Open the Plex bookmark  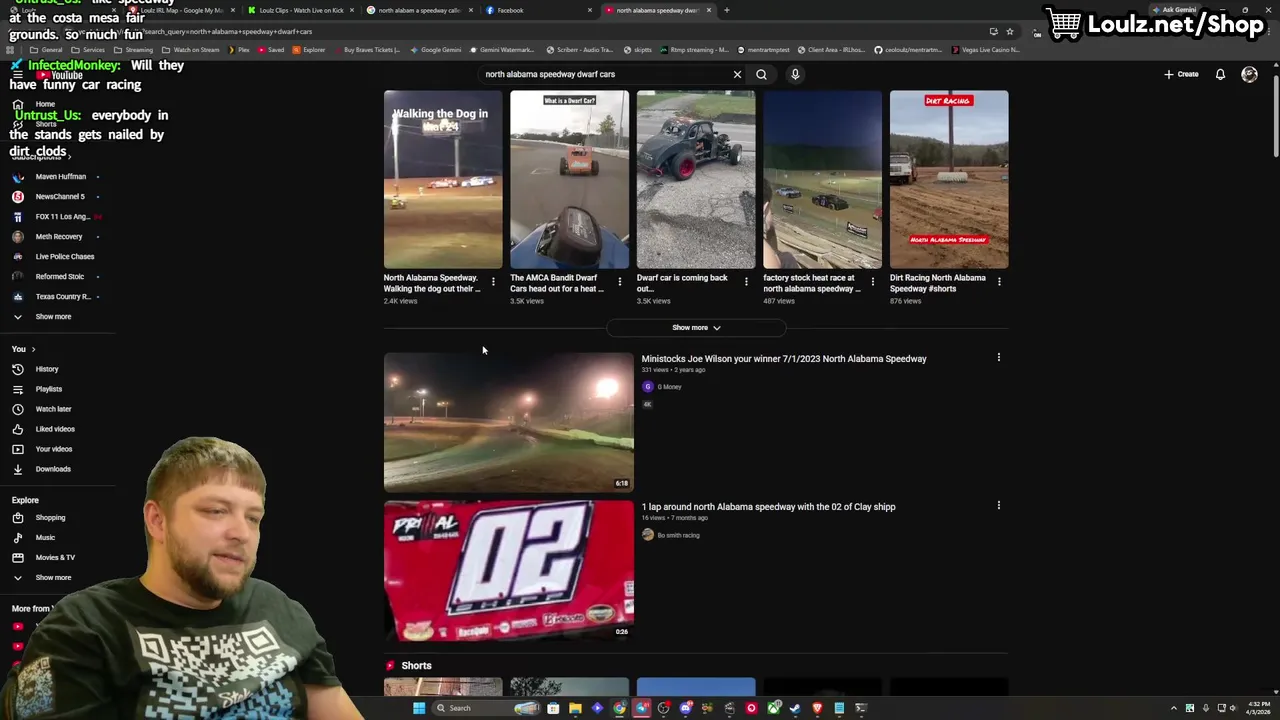[238, 50]
